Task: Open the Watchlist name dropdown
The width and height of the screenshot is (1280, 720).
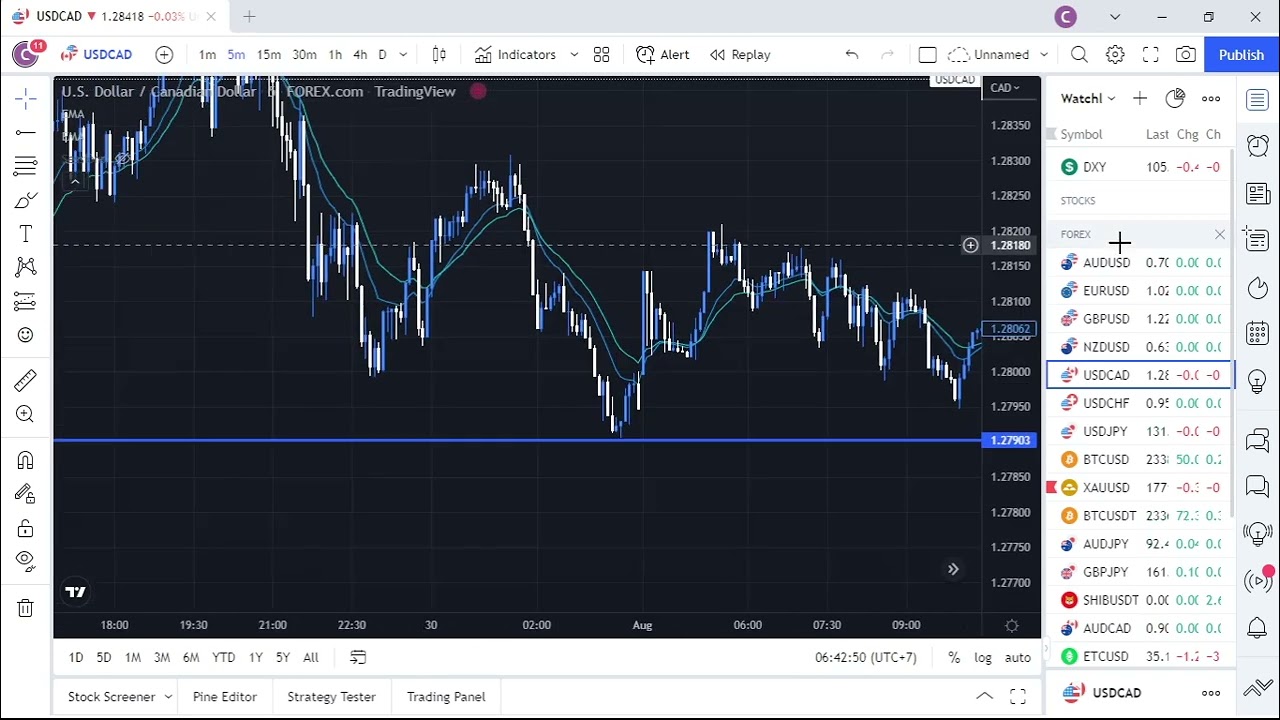Action: point(1088,98)
